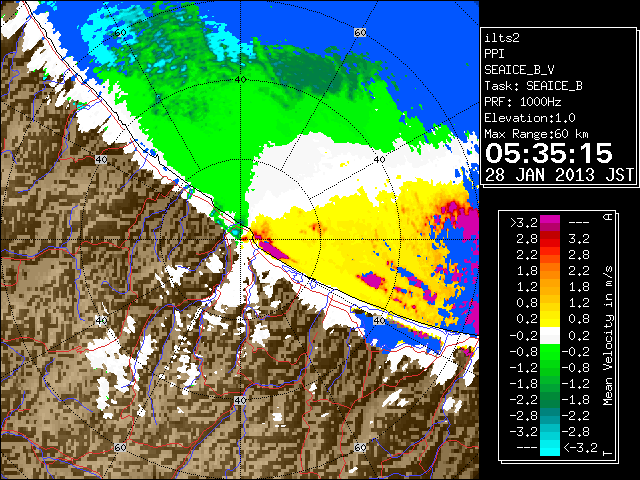
Task: Click the vertical "Mean Velocity in m/s" caption
Action: point(609,336)
